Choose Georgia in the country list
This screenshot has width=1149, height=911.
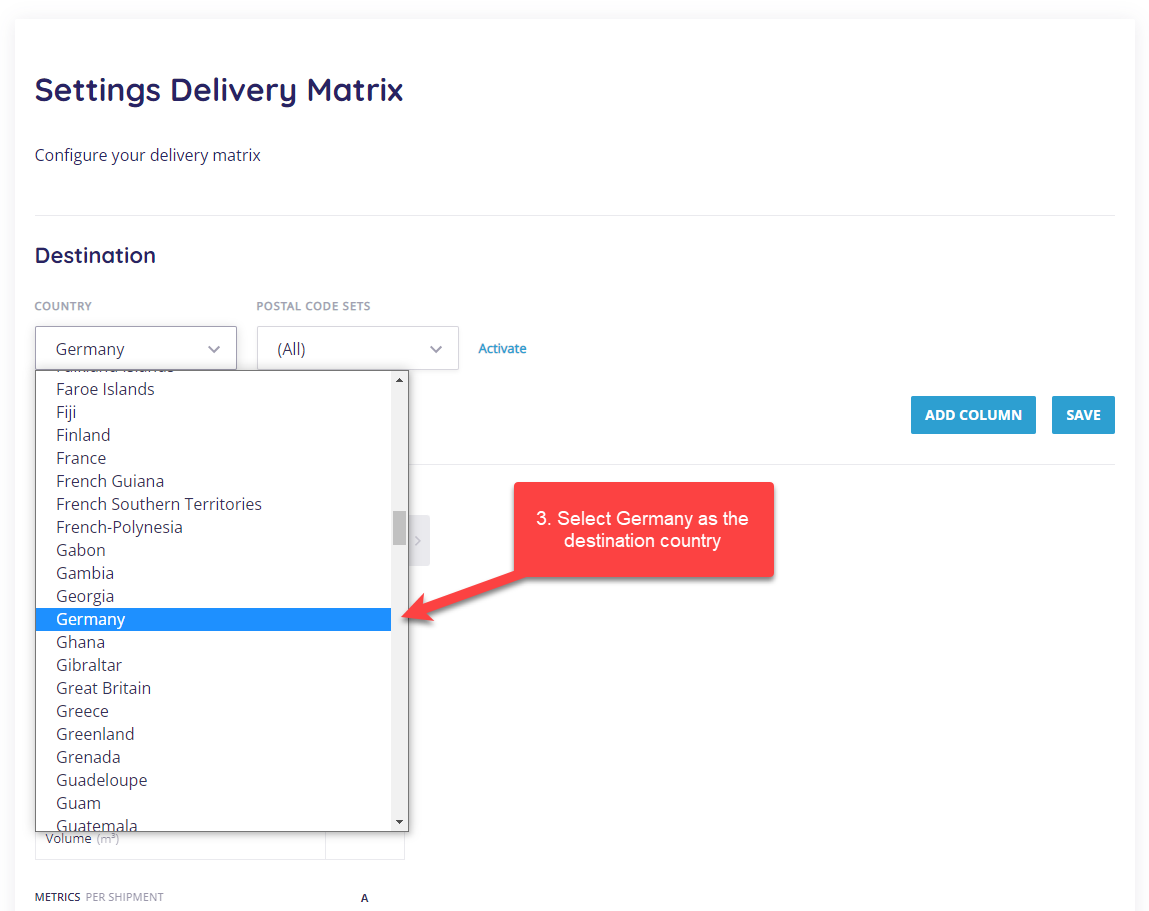213,596
